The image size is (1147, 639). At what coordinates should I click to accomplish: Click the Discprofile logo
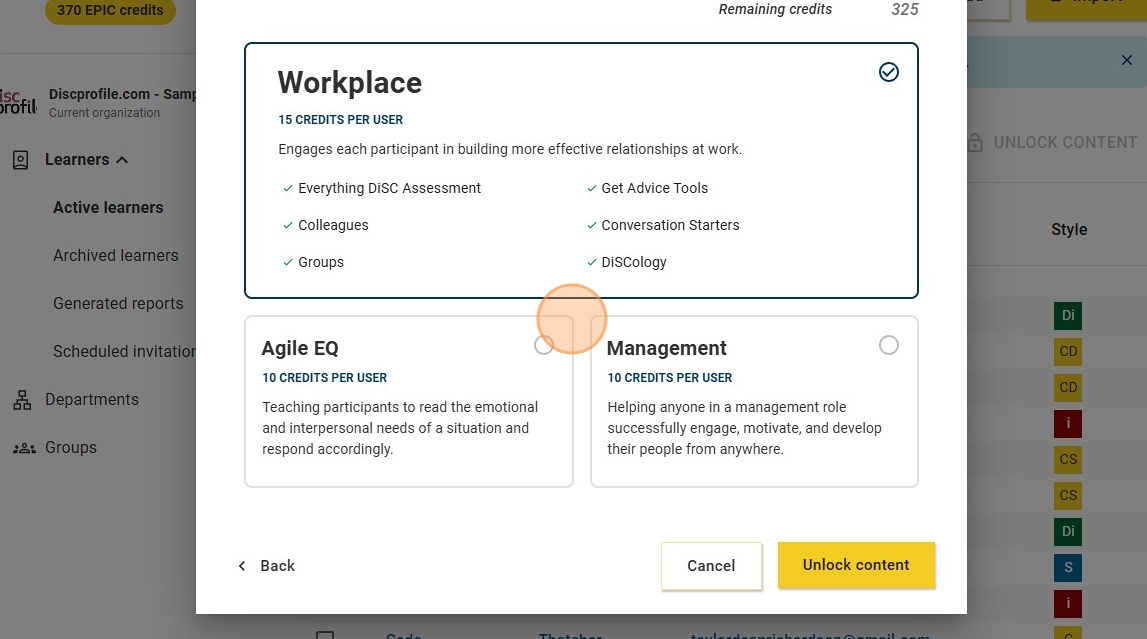click(x=18, y=102)
